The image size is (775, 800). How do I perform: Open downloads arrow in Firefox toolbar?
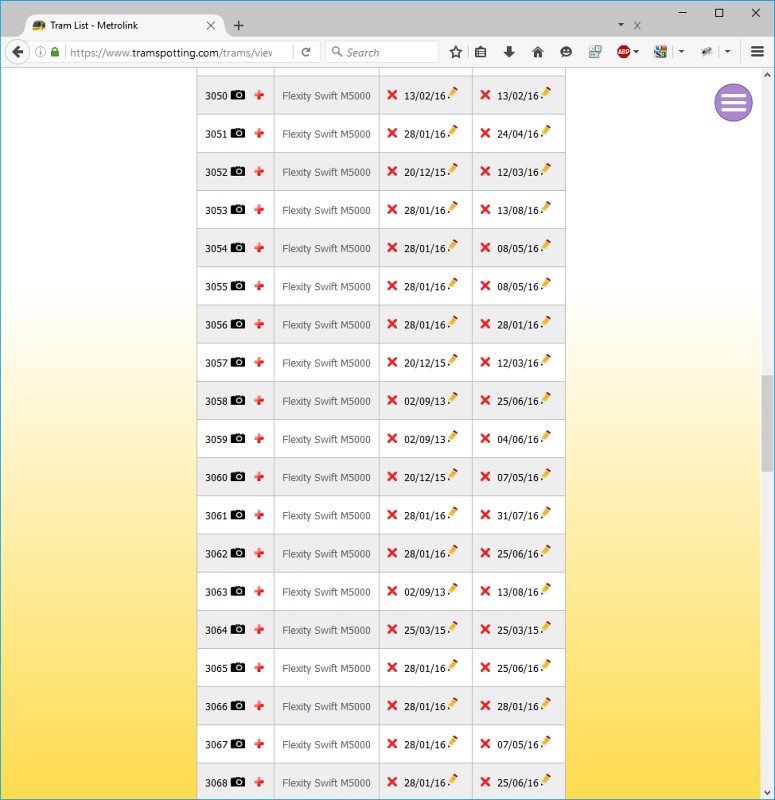509,52
